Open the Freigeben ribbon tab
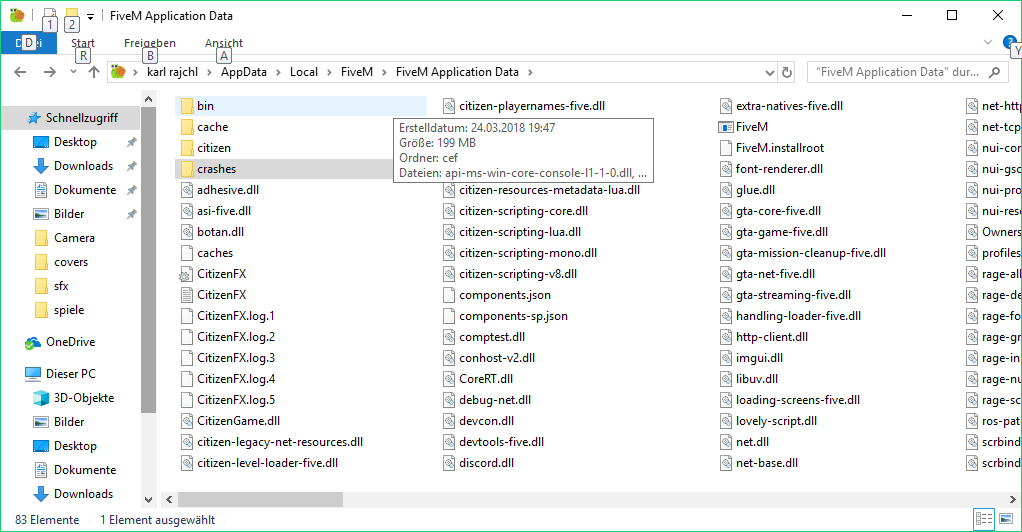The height and width of the screenshot is (532, 1022). point(150,43)
